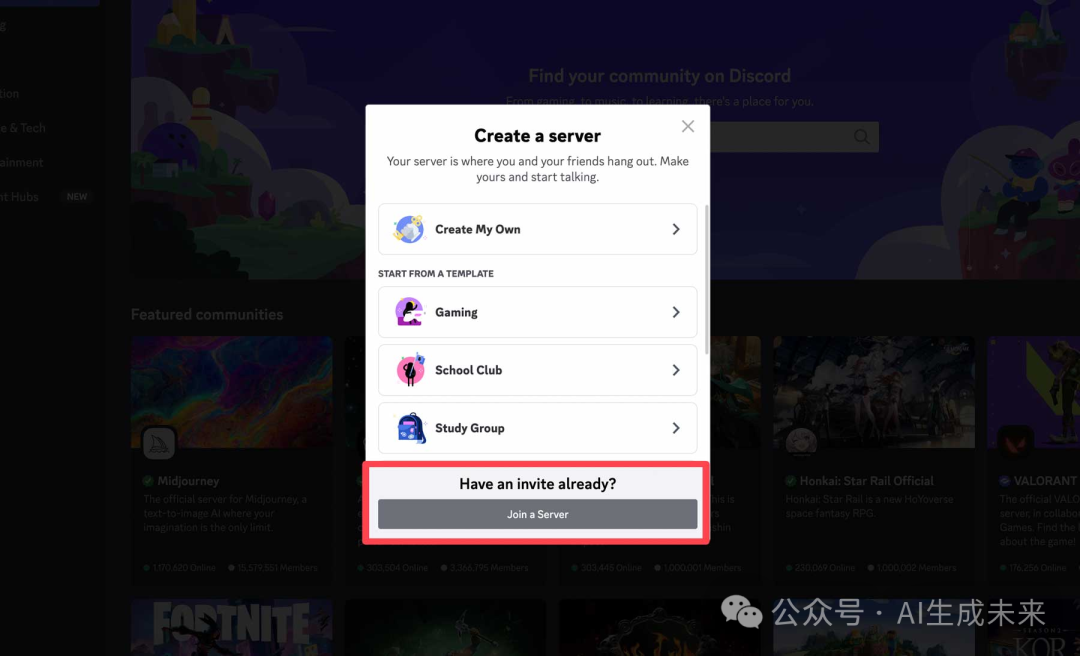
Task: Click the Create My Own globe icon
Action: point(408,229)
